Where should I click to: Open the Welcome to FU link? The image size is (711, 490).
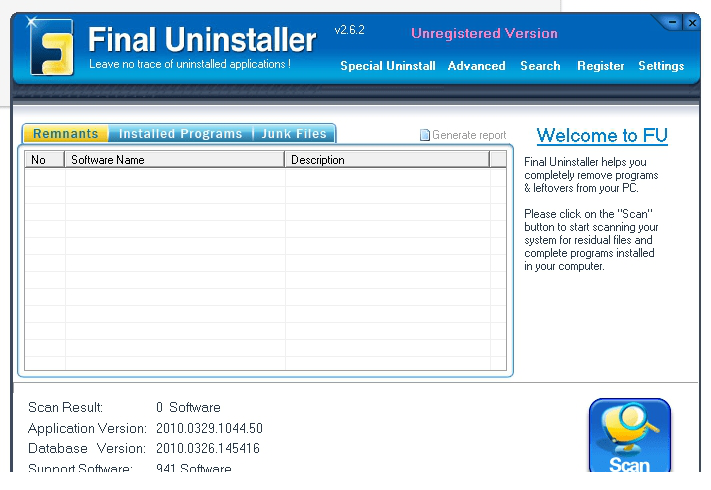coord(602,136)
